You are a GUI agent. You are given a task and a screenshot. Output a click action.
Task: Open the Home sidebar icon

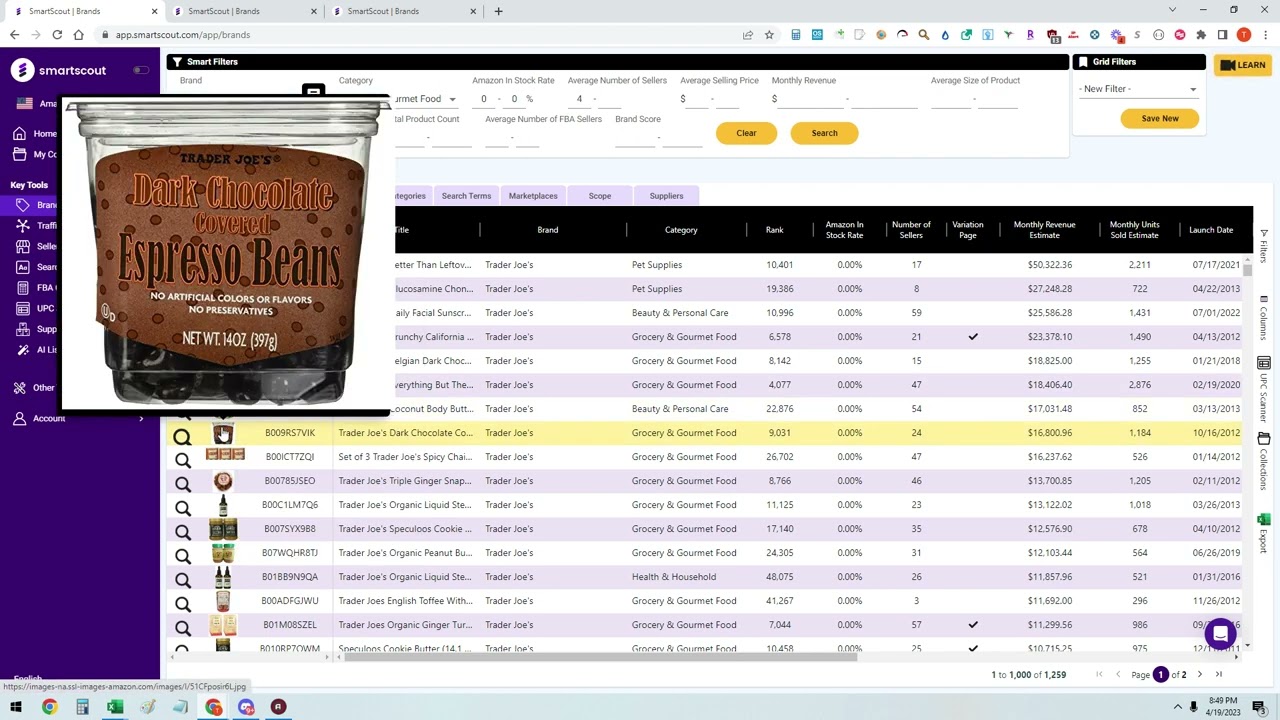(19, 133)
